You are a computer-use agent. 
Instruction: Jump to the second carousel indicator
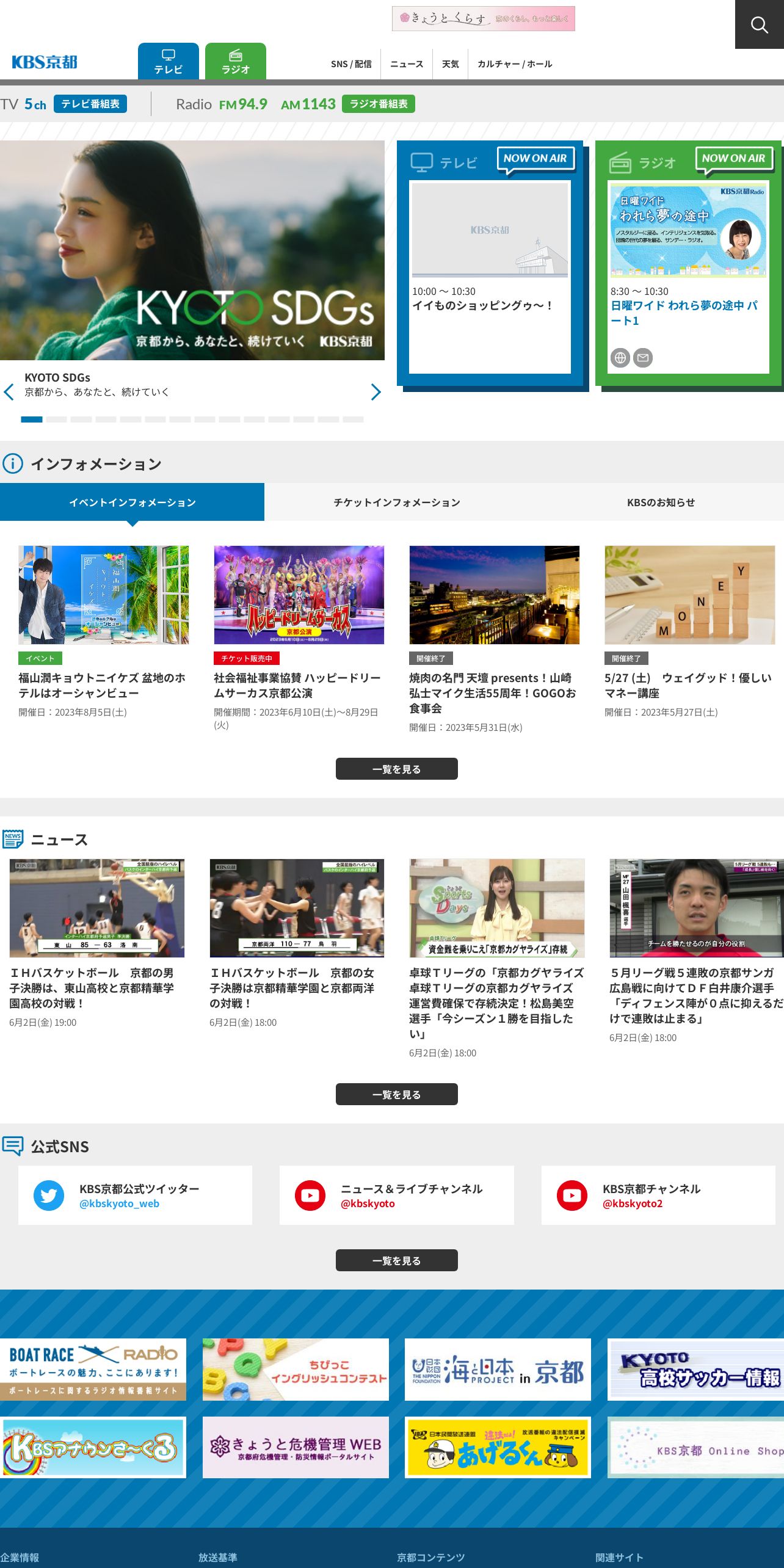pos(57,419)
